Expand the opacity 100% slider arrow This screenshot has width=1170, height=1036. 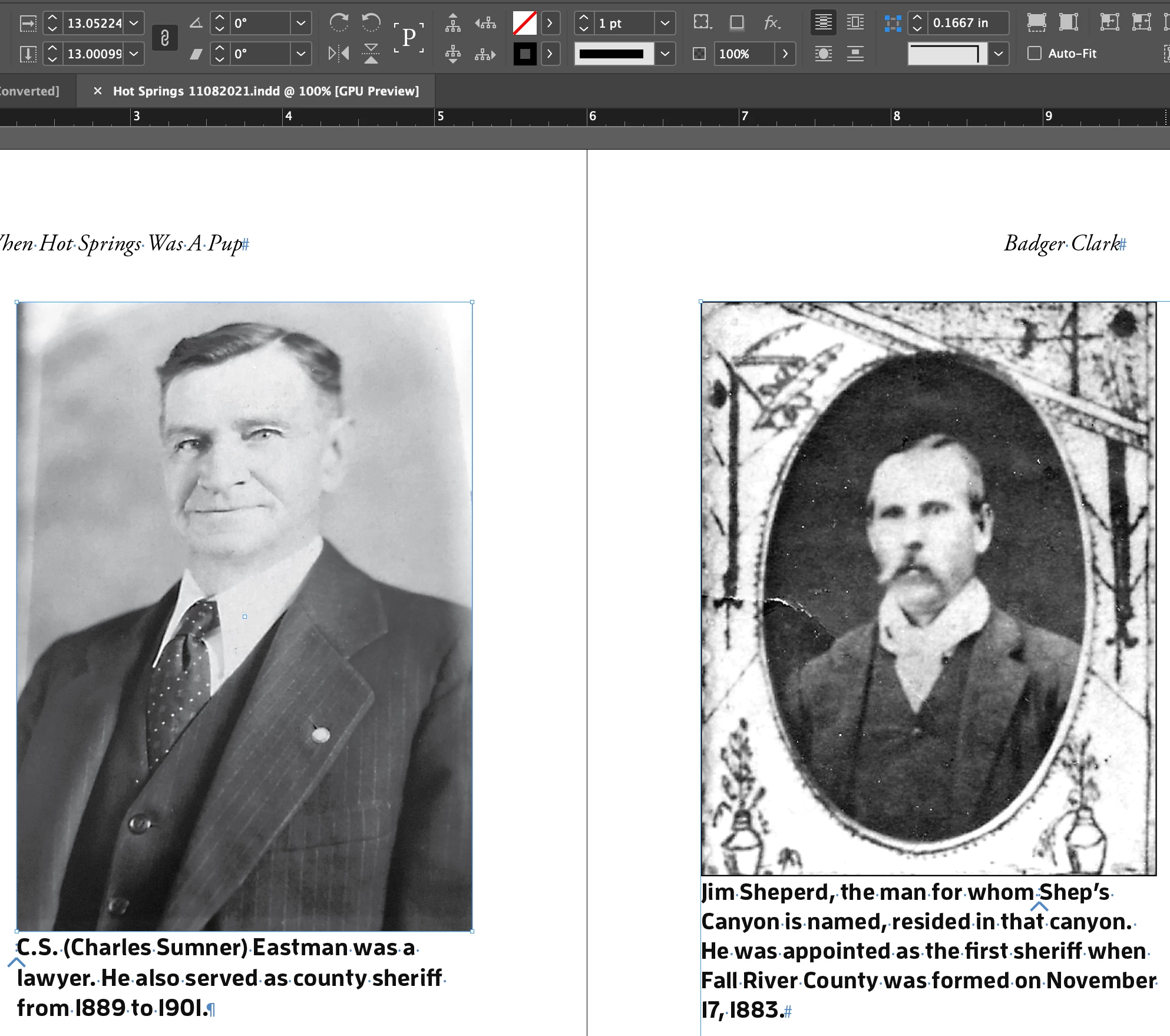point(785,54)
